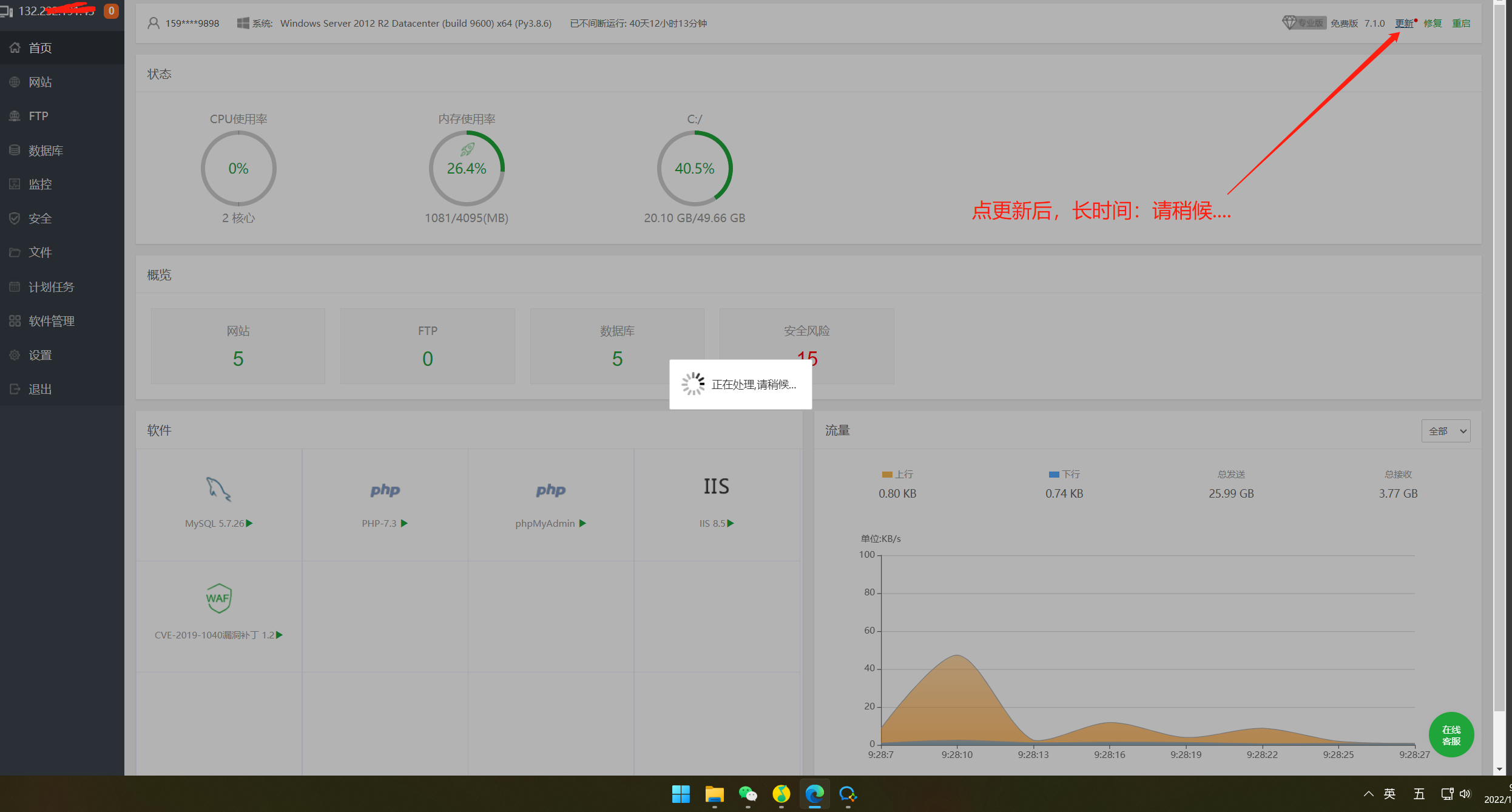Click the 软件管理 grid icon in sidebar

pos(15,320)
